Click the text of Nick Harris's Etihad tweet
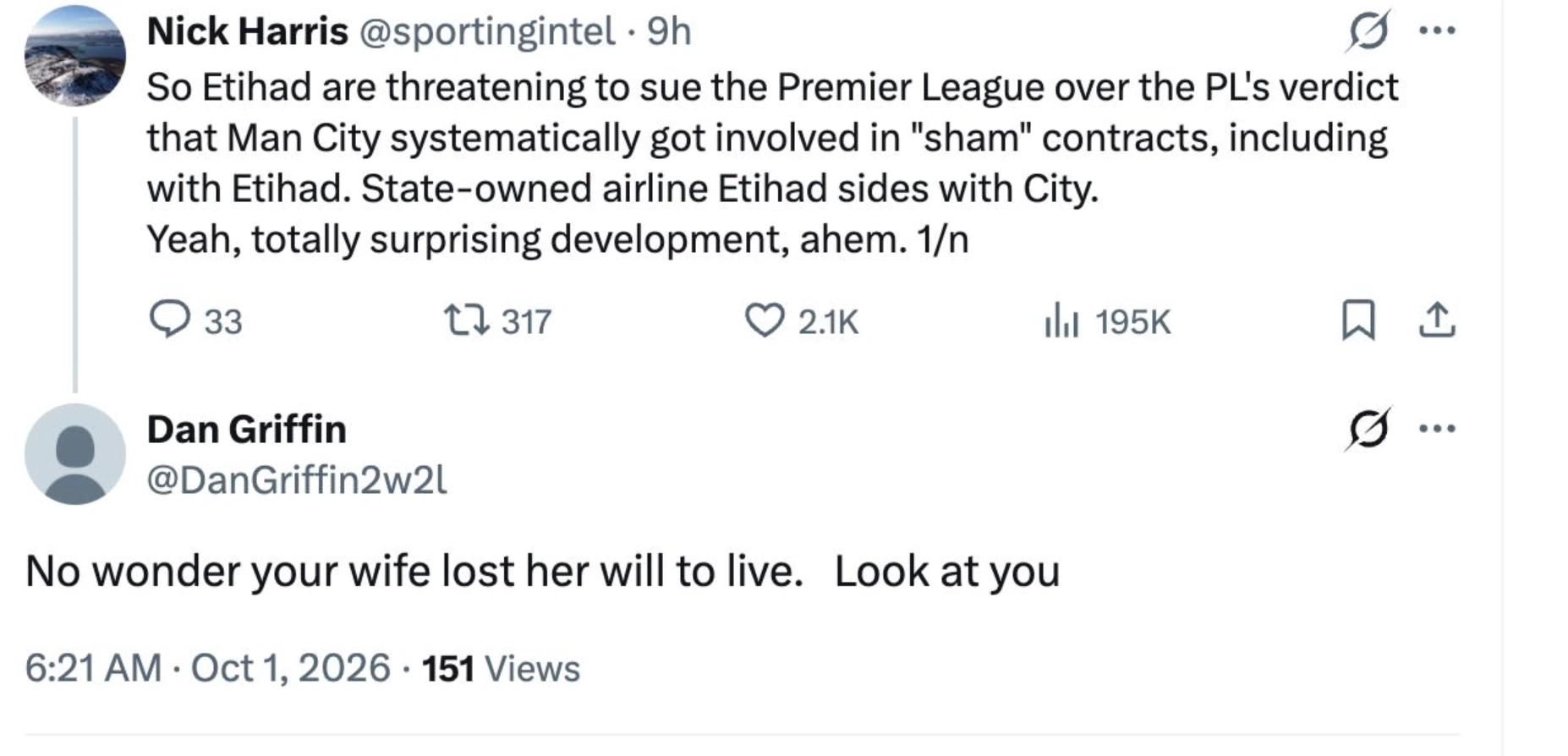1568x756 pixels. pyautogui.click(x=772, y=163)
